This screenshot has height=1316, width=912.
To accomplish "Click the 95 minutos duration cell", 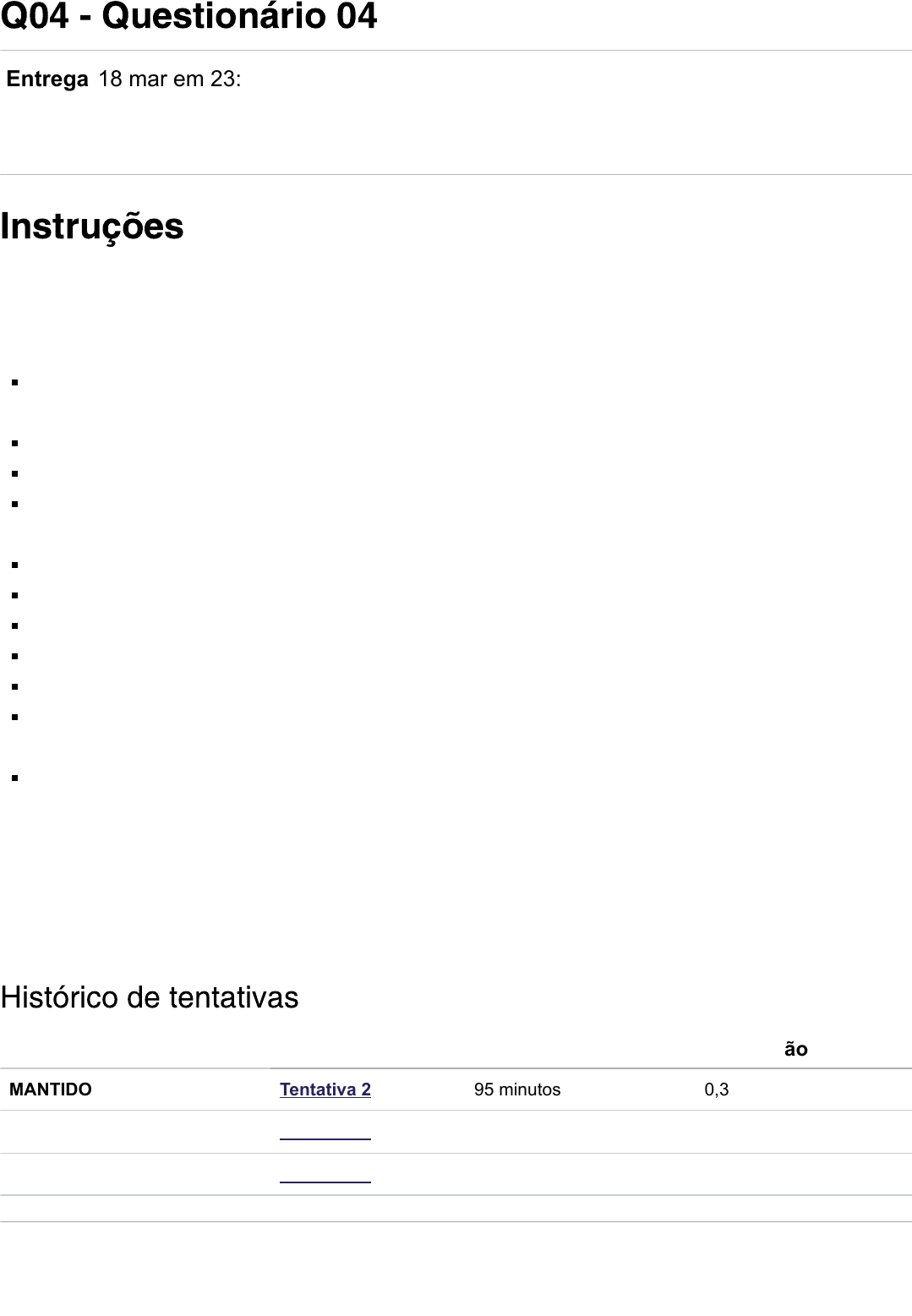I will [517, 1089].
